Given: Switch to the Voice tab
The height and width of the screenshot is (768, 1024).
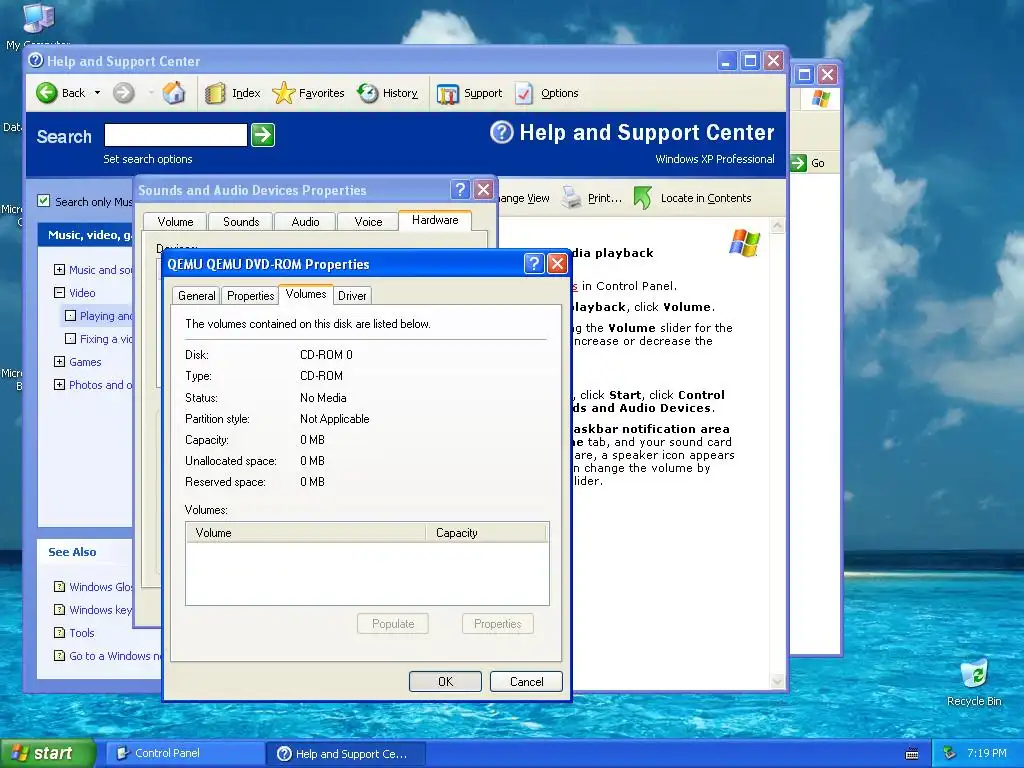Looking at the screenshot, I should (x=368, y=222).
